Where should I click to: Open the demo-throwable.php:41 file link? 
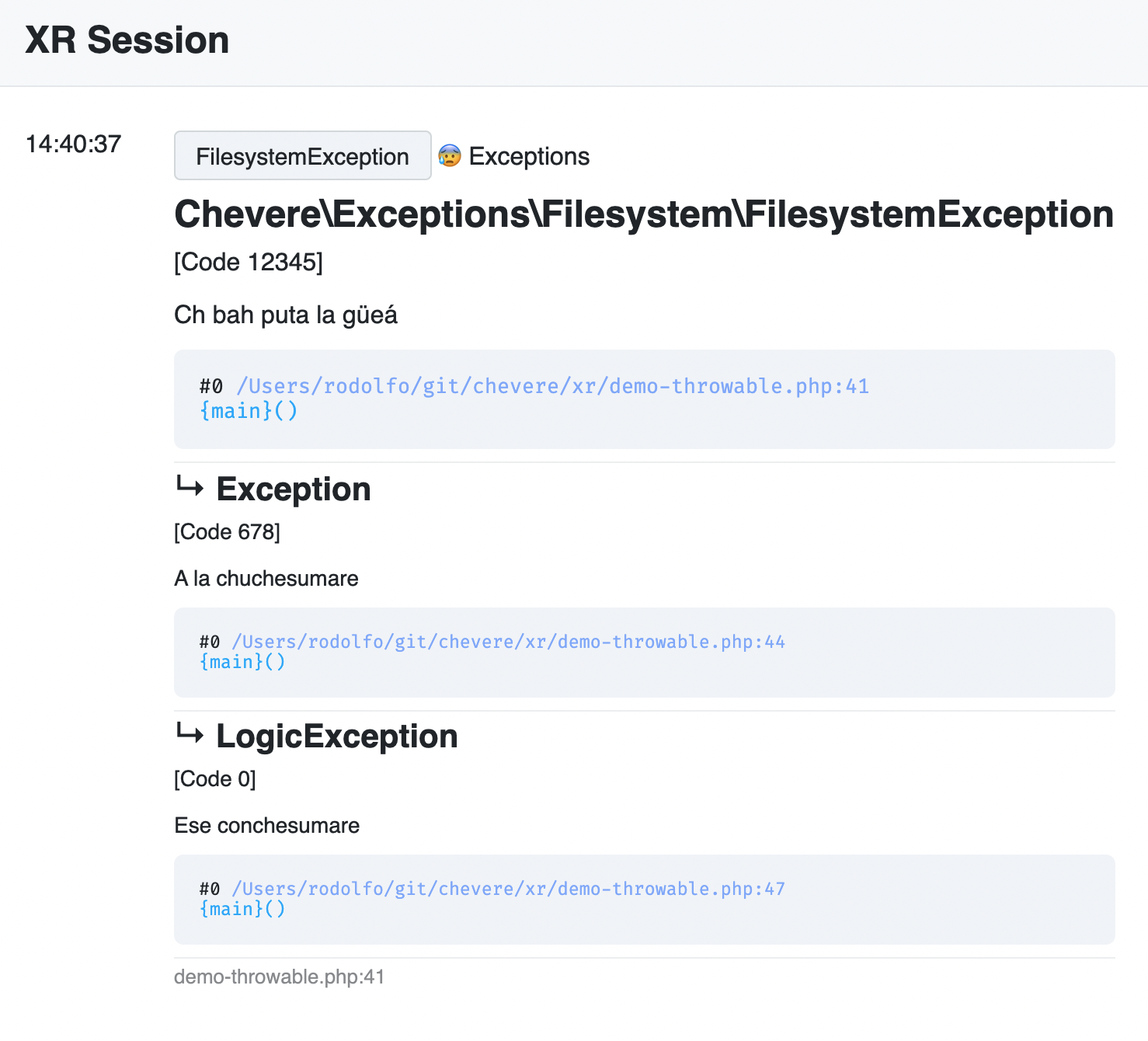point(552,386)
